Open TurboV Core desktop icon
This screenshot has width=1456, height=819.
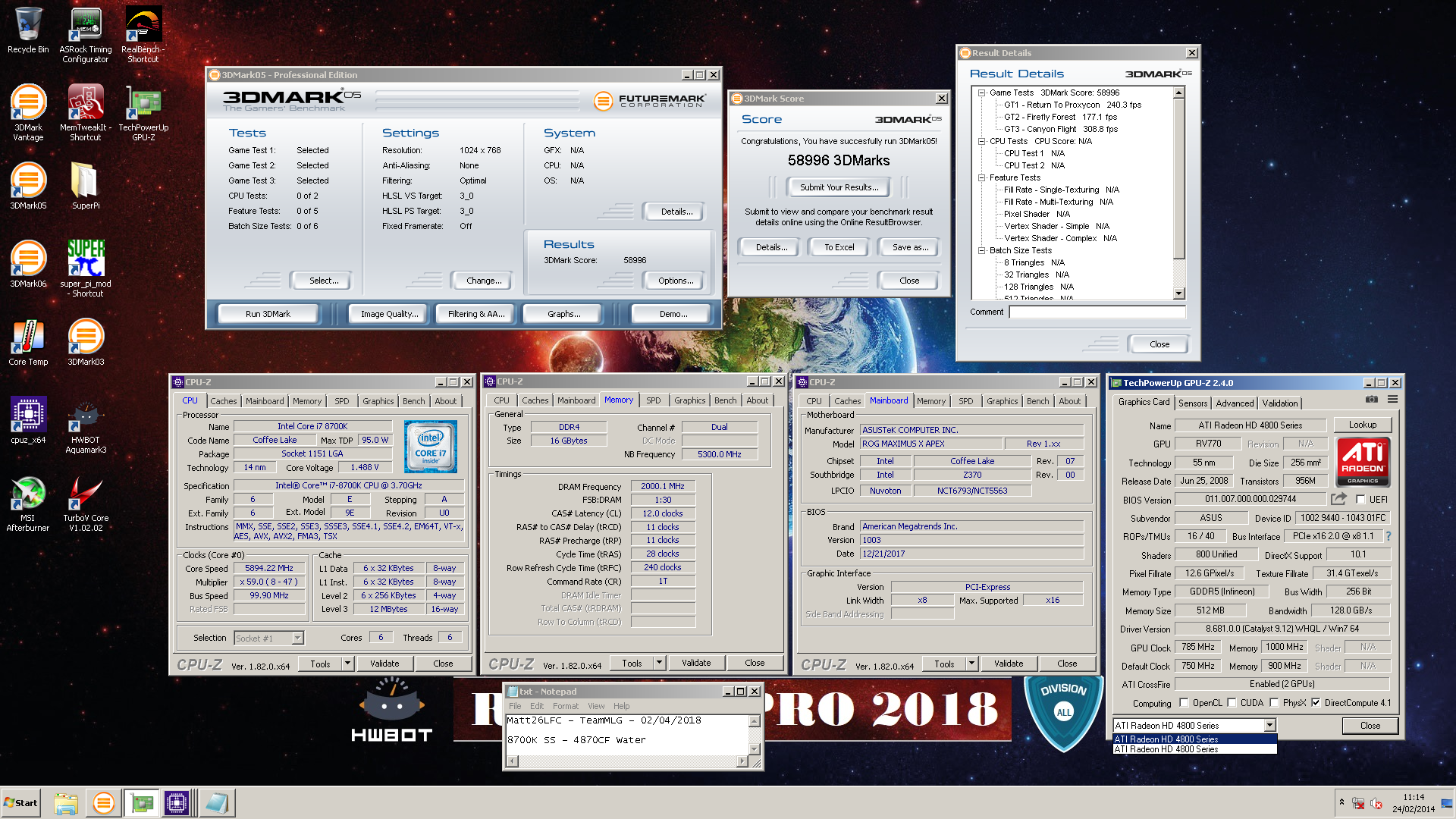click(86, 504)
